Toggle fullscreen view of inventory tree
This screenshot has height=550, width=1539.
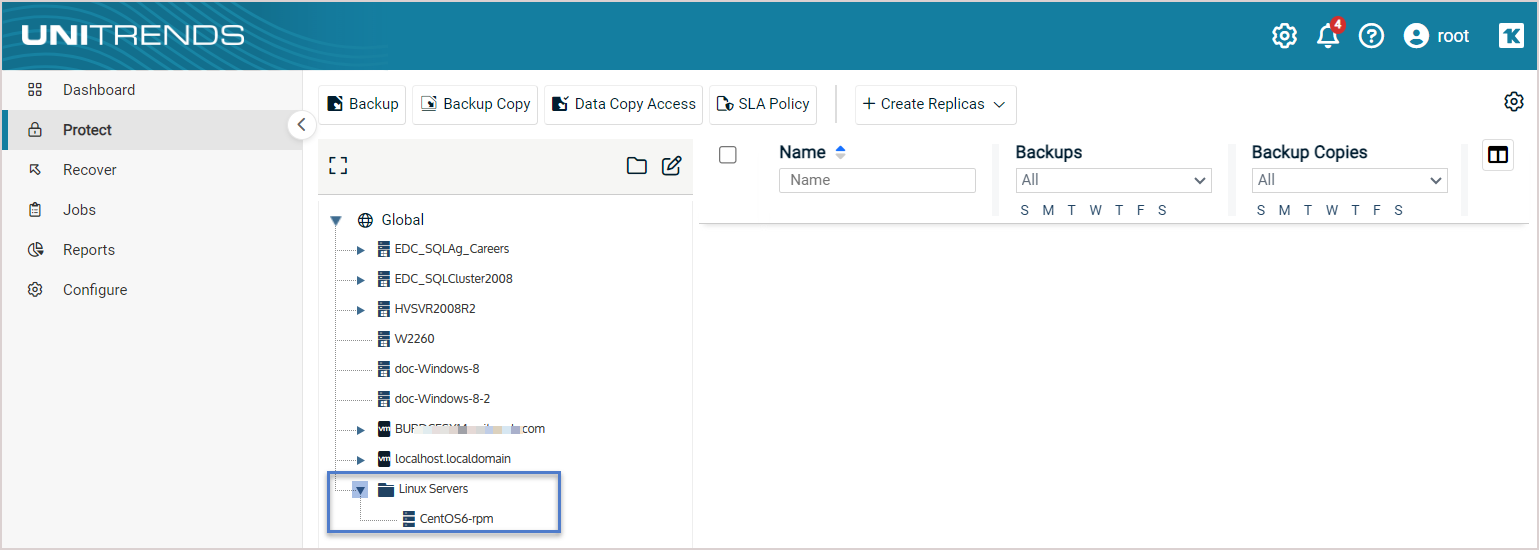coord(338,166)
